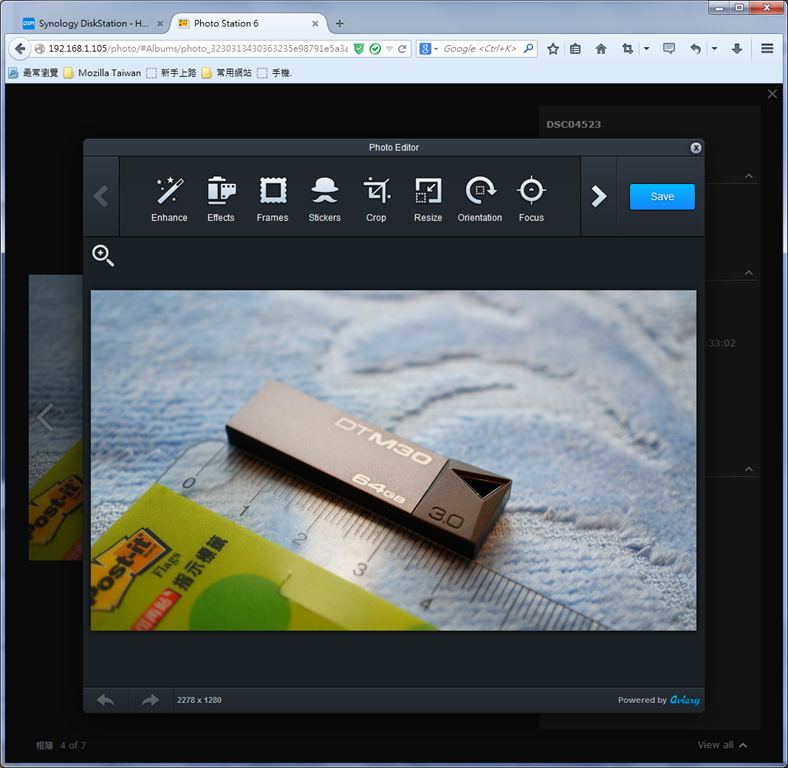
Task: Save the edited photo
Action: pos(662,197)
